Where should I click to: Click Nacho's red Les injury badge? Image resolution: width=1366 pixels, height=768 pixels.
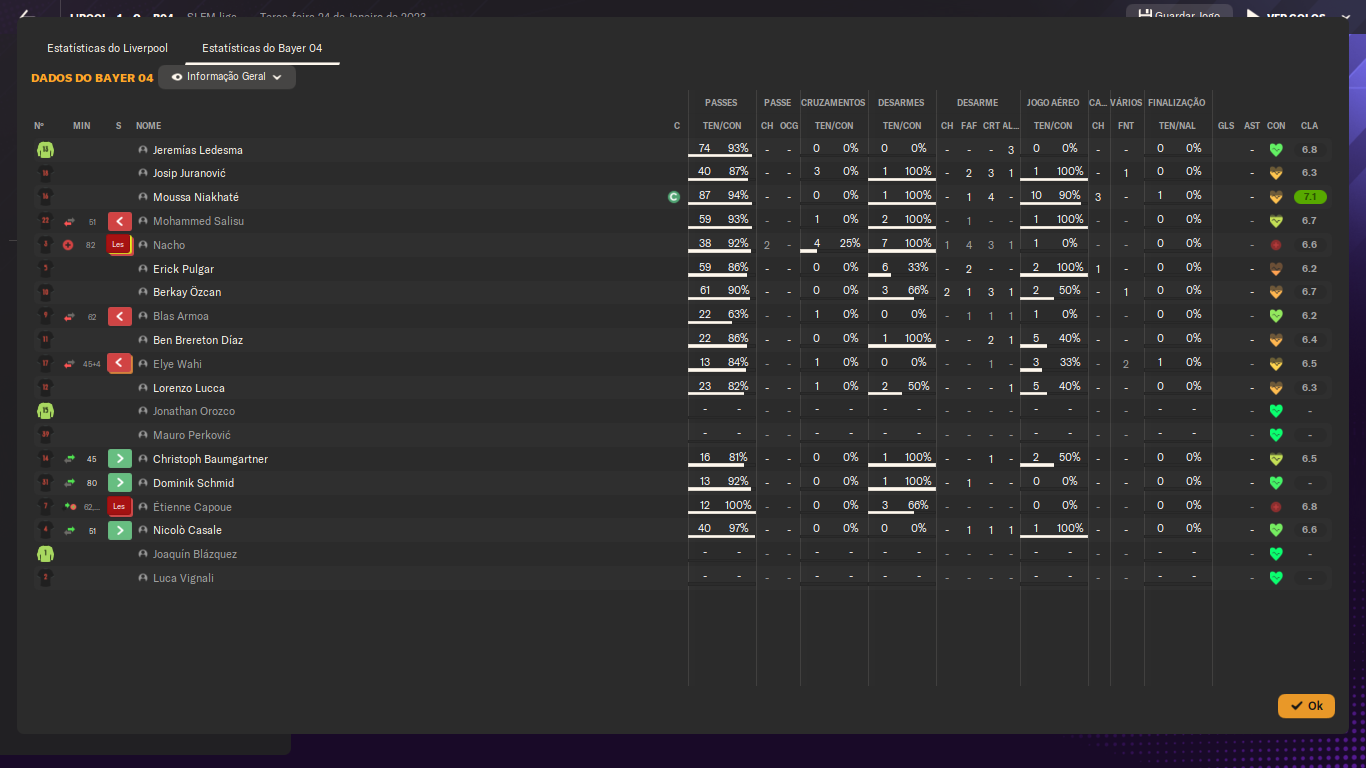(x=119, y=245)
